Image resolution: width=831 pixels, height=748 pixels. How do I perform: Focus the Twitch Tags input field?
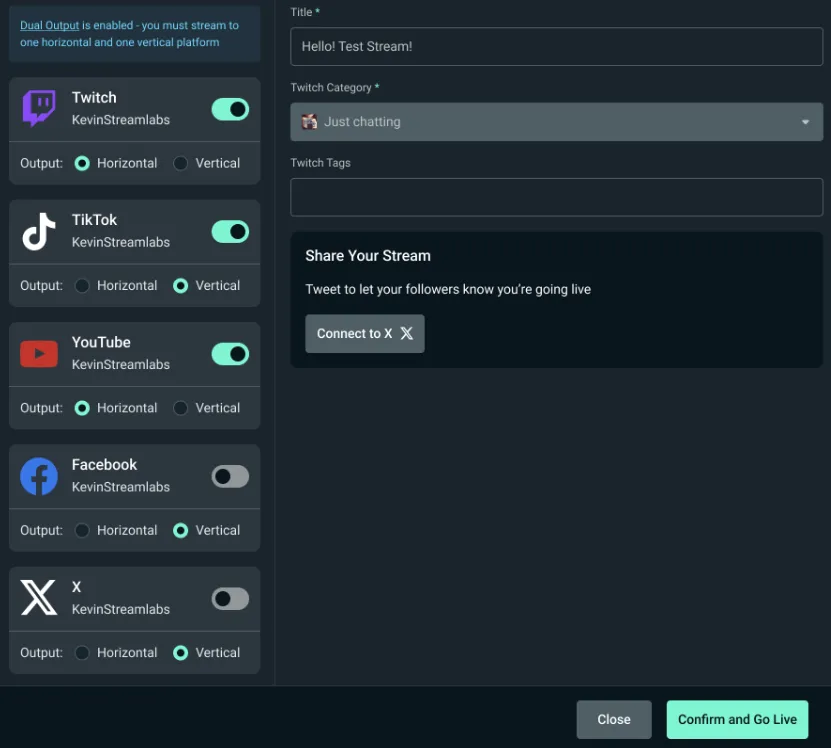click(x=556, y=197)
